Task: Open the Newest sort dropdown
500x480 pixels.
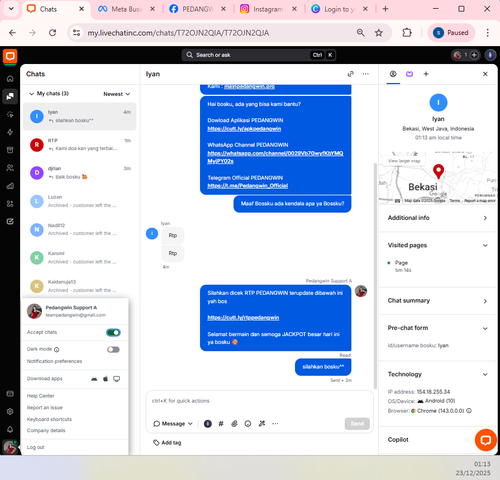Action: coord(117,94)
